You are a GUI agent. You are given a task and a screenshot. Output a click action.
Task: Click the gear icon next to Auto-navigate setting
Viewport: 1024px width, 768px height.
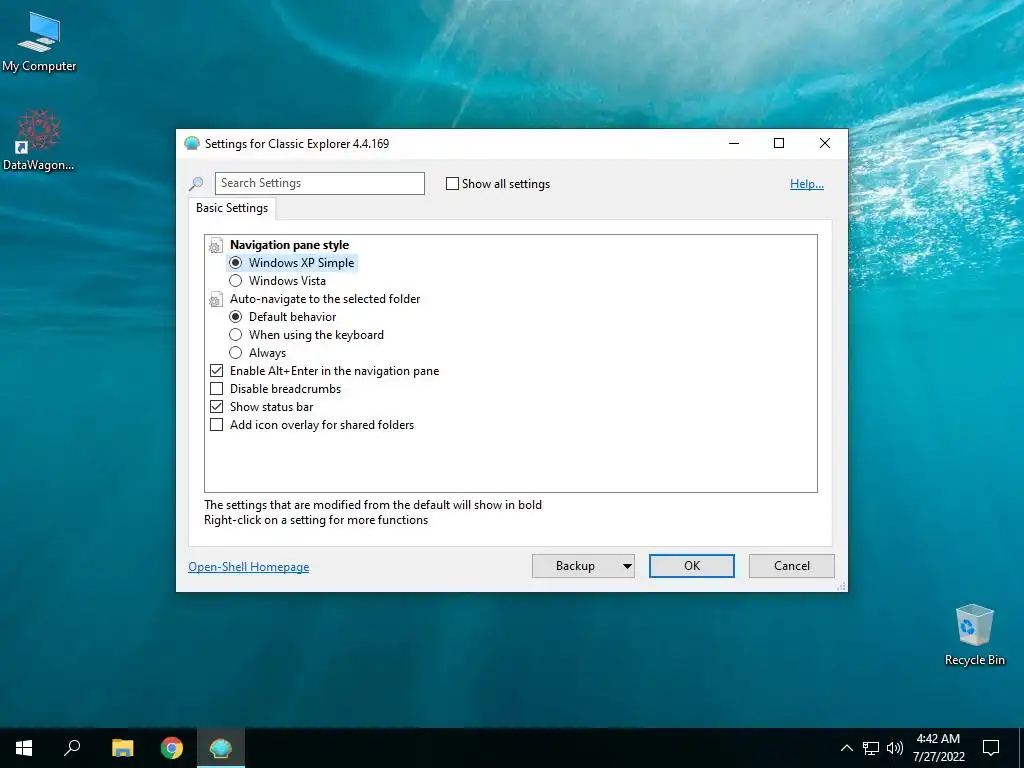[216, 300]
